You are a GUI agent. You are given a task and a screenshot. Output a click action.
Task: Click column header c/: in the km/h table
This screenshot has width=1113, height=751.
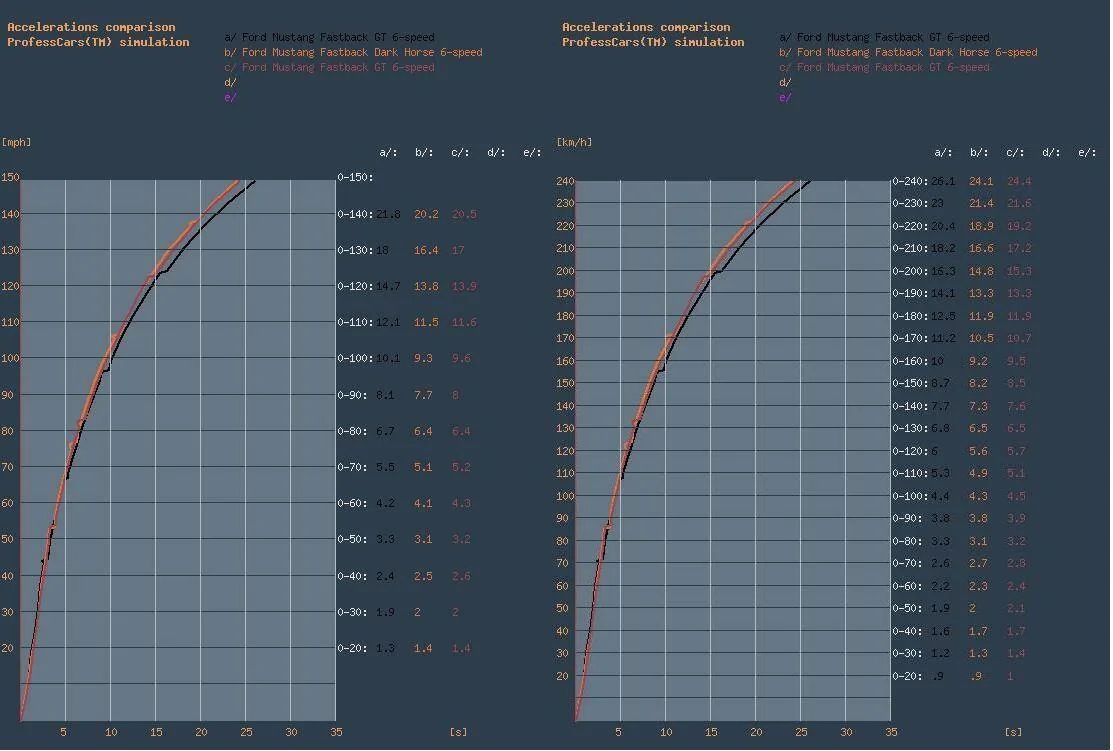[1015, 153]
